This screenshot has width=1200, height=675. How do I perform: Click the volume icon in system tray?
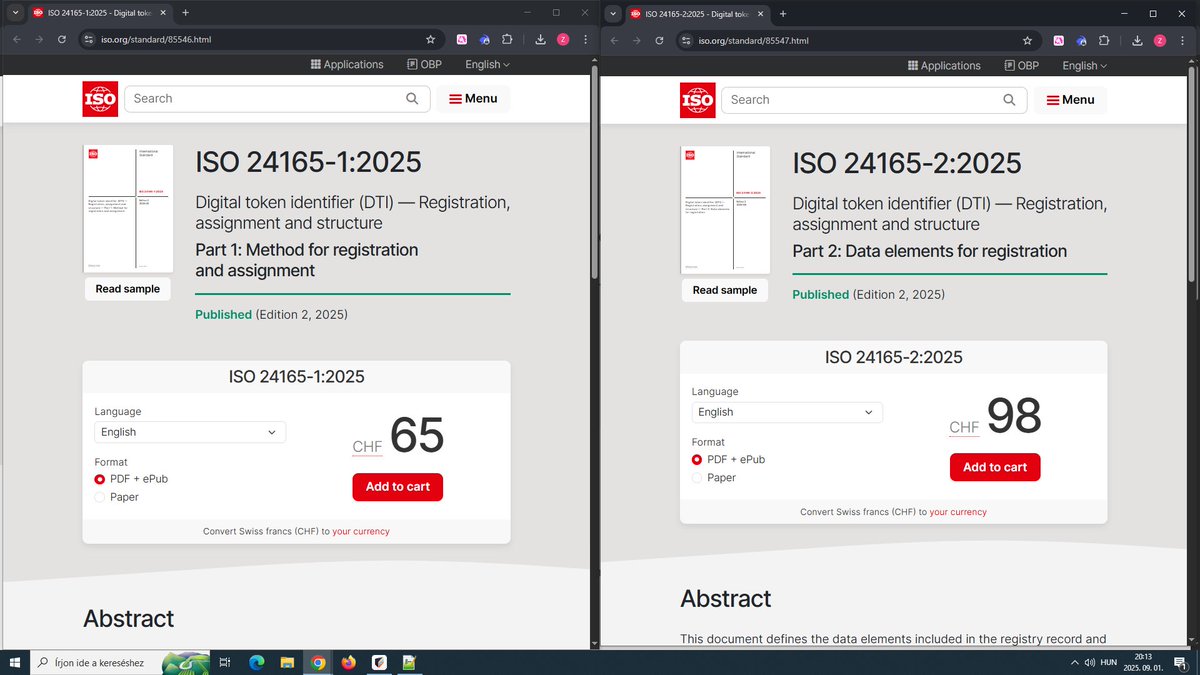point(1089,662)
